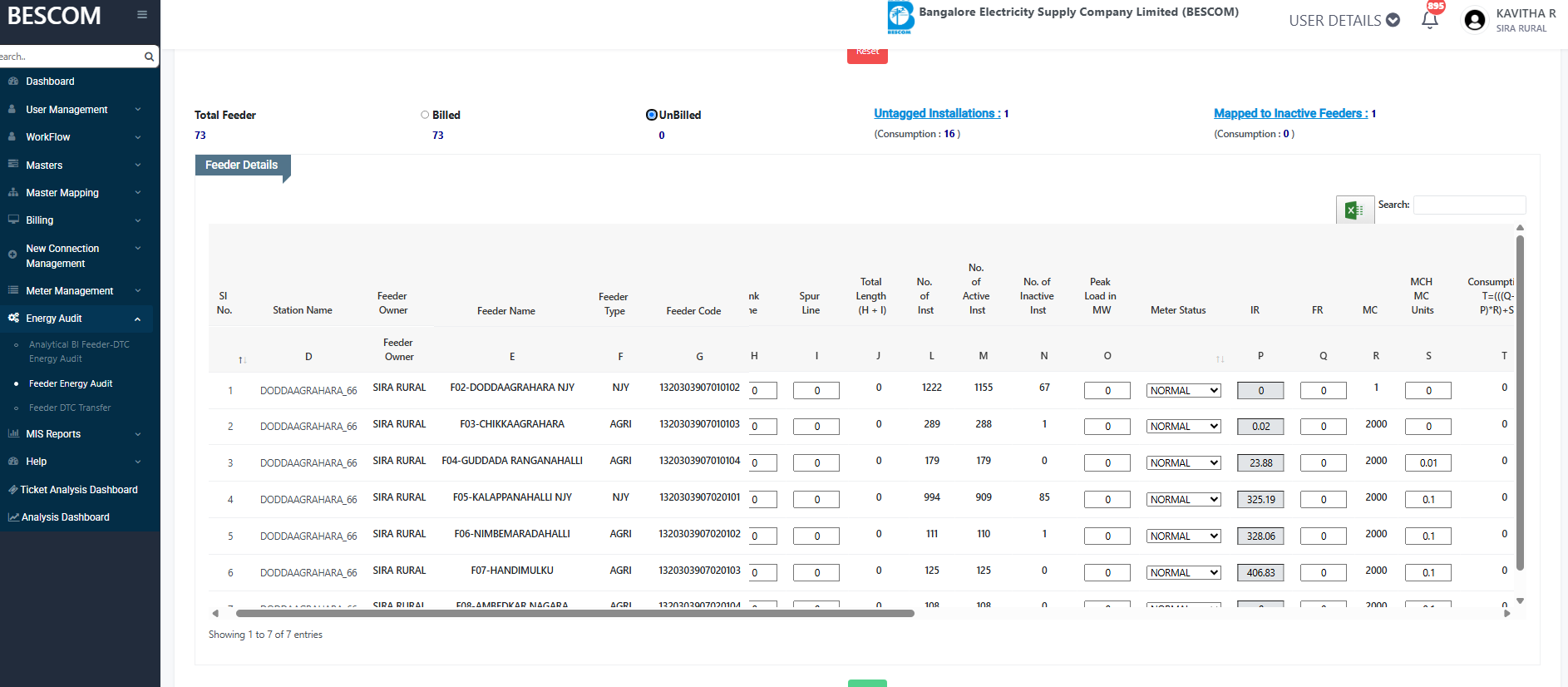Viewport: 1568px width, 687px height.
Task: Open Mapped to Inactive Feeders link
Action: point(1290,113)
